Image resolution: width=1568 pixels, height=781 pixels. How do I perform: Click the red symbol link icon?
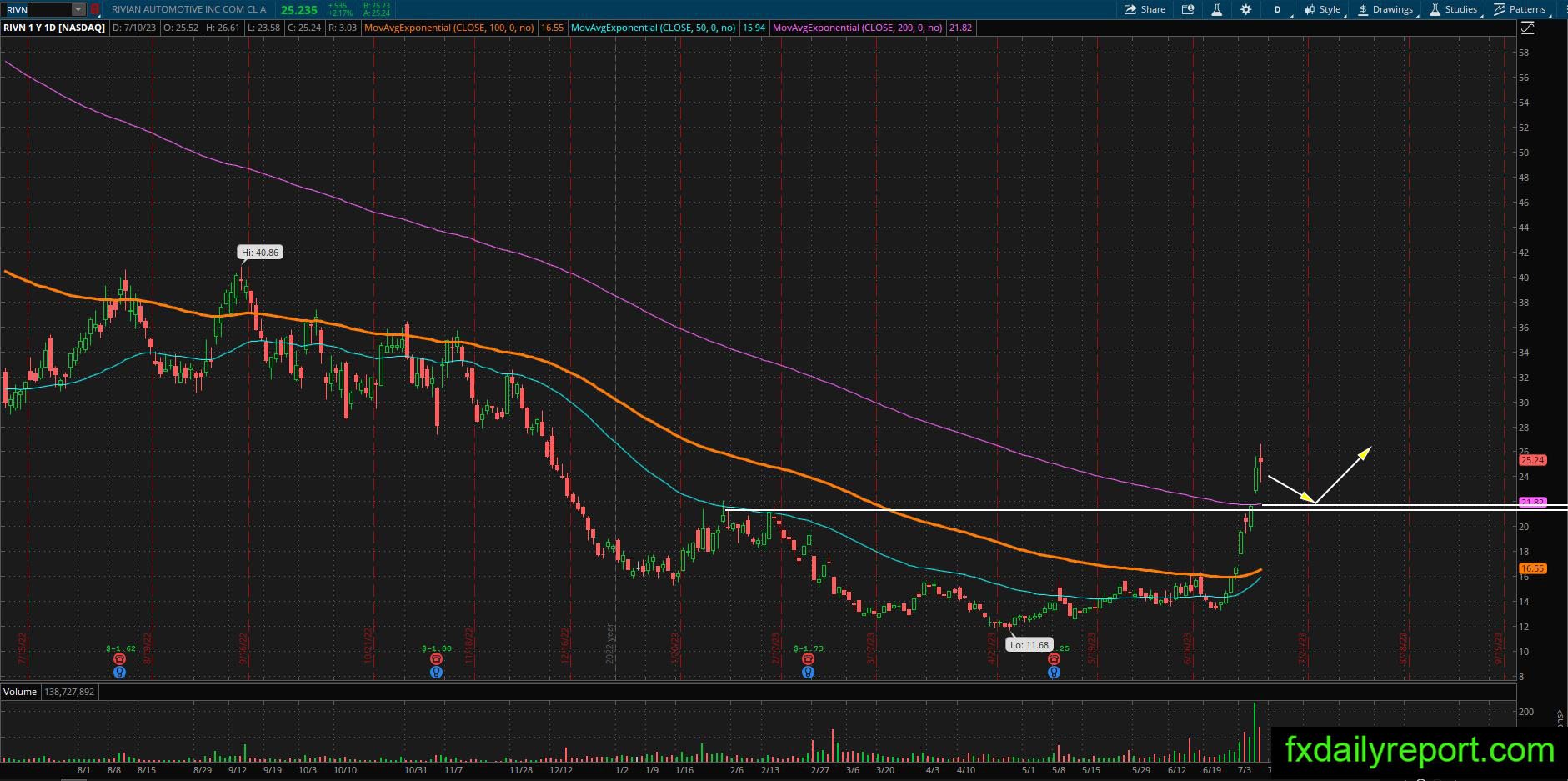tap(94, 9)
